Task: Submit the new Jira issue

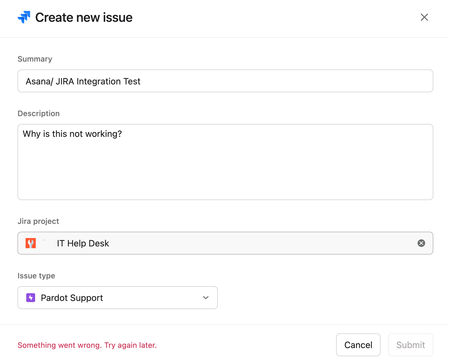Action: coord(411,345)
